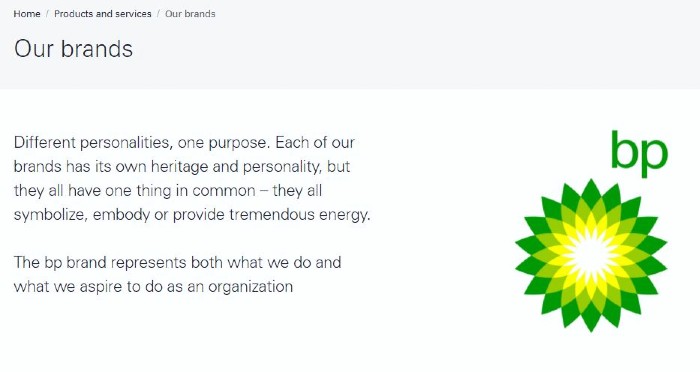Screen dimensions: 700x372
Task: Click the leftmost dark green sunburst petal tip
Action: click(523, 255)
